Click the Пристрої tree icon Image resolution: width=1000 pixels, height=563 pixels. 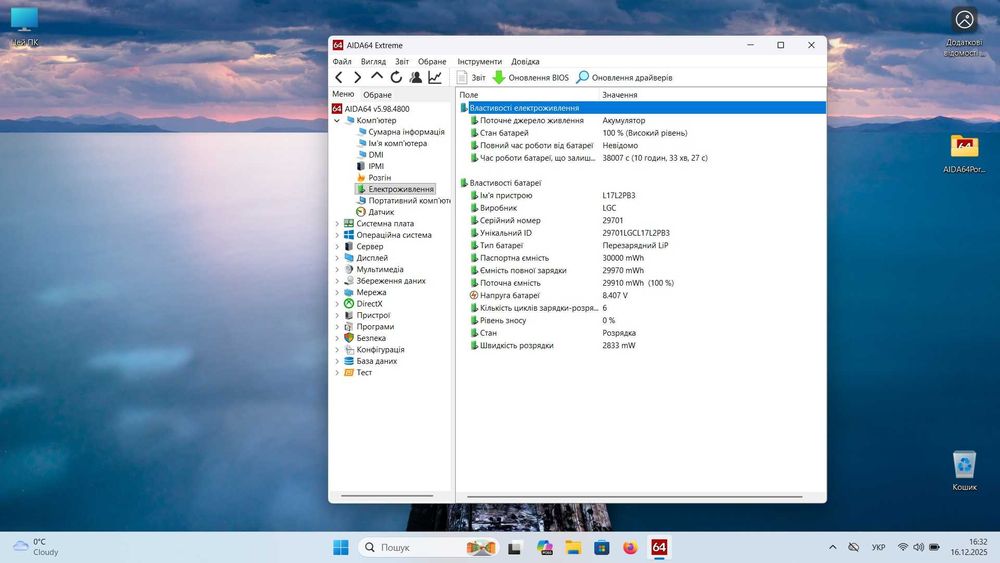point(349,315)
